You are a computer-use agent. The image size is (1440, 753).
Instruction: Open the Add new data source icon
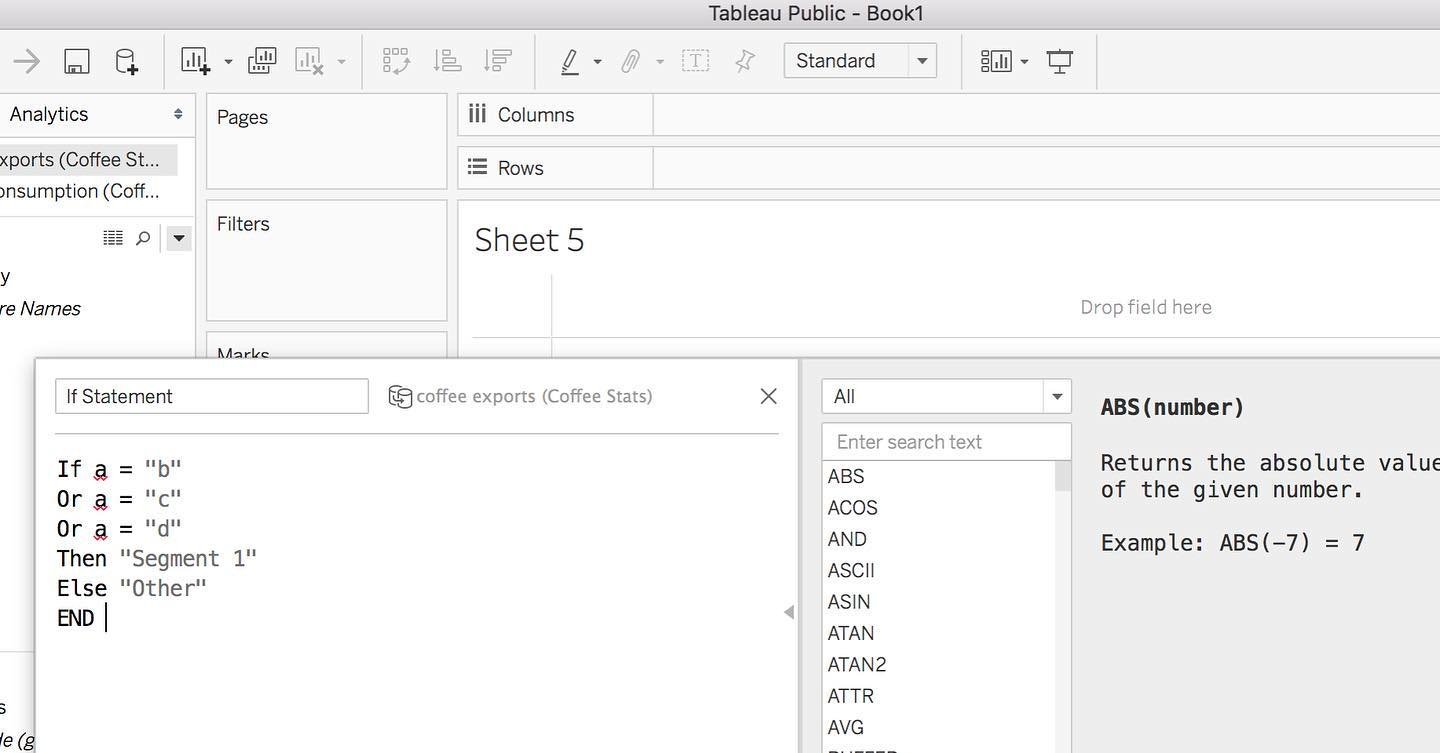click(126, 61)
